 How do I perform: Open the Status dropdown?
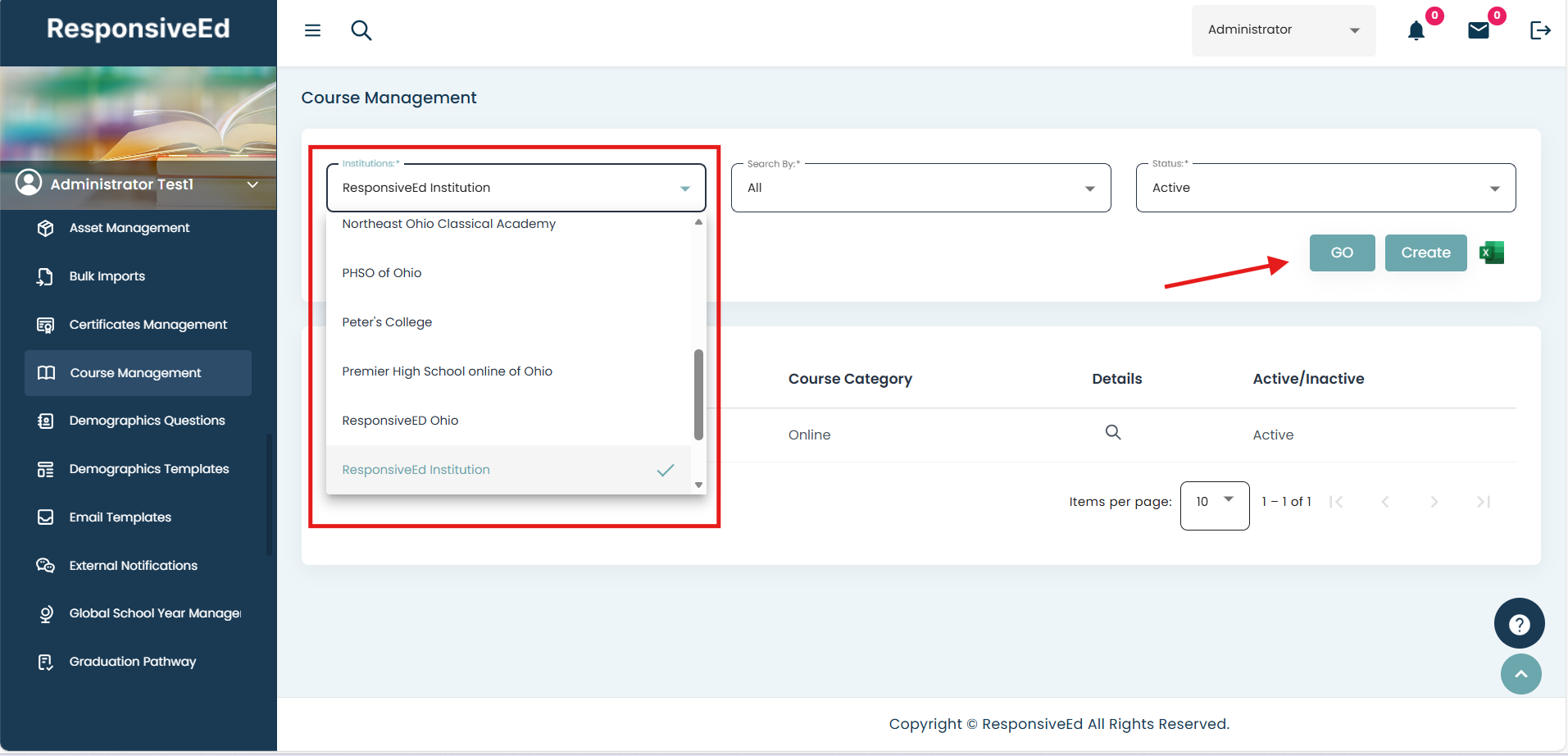[x=1325, y=188]
